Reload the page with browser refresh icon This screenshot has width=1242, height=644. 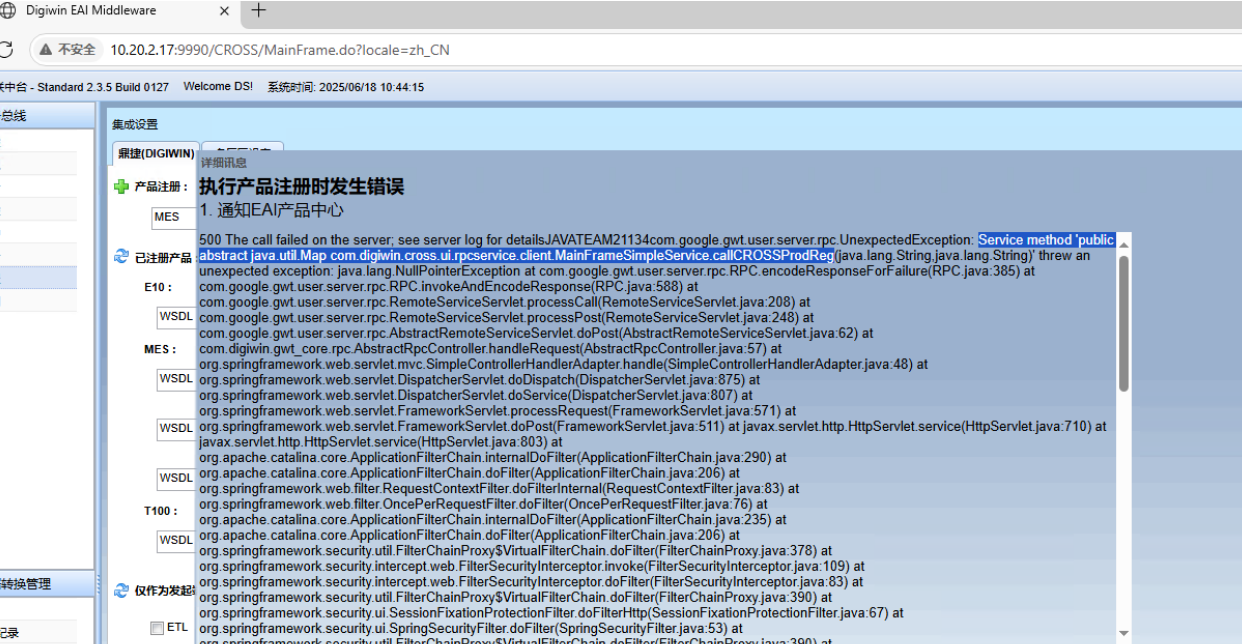coord(7,49)
